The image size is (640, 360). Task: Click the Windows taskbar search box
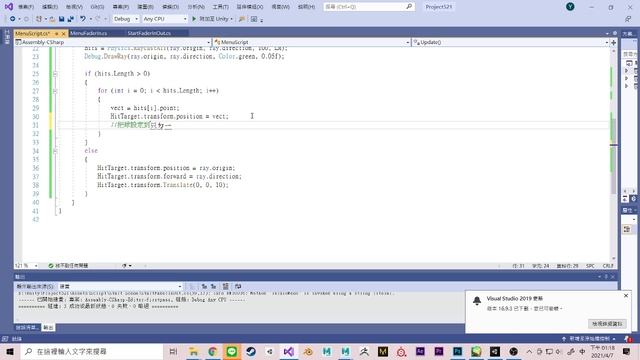[x=91, y=351]
